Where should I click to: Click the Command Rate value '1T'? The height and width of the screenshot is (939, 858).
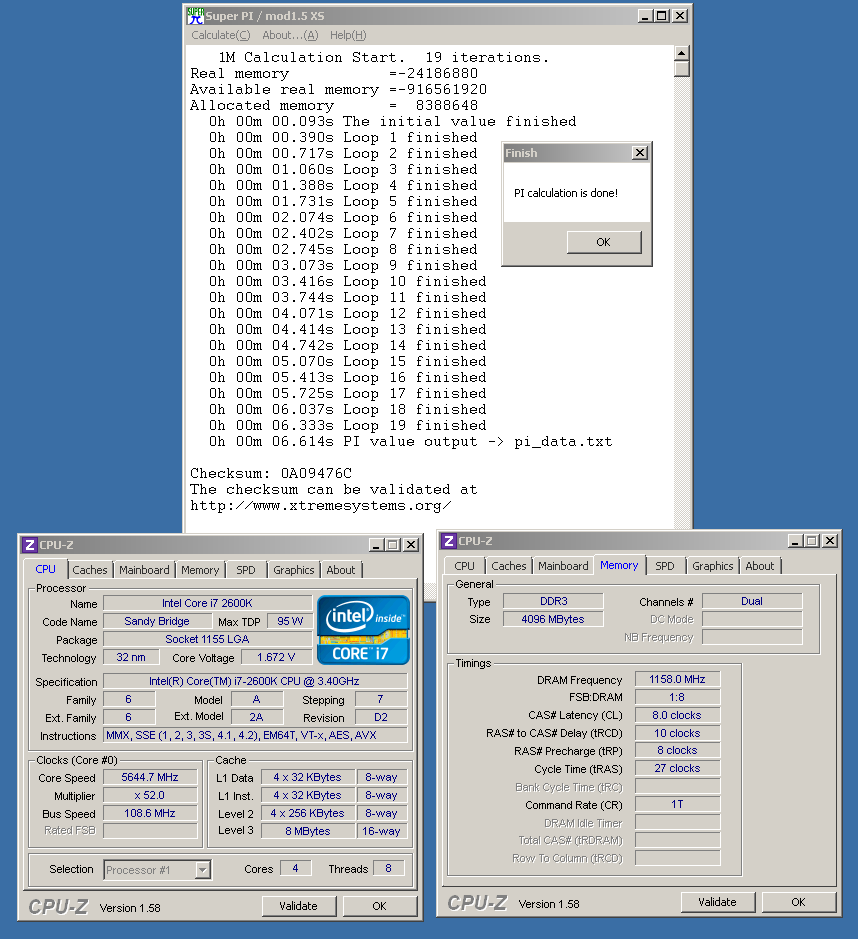tap(677, 804)
